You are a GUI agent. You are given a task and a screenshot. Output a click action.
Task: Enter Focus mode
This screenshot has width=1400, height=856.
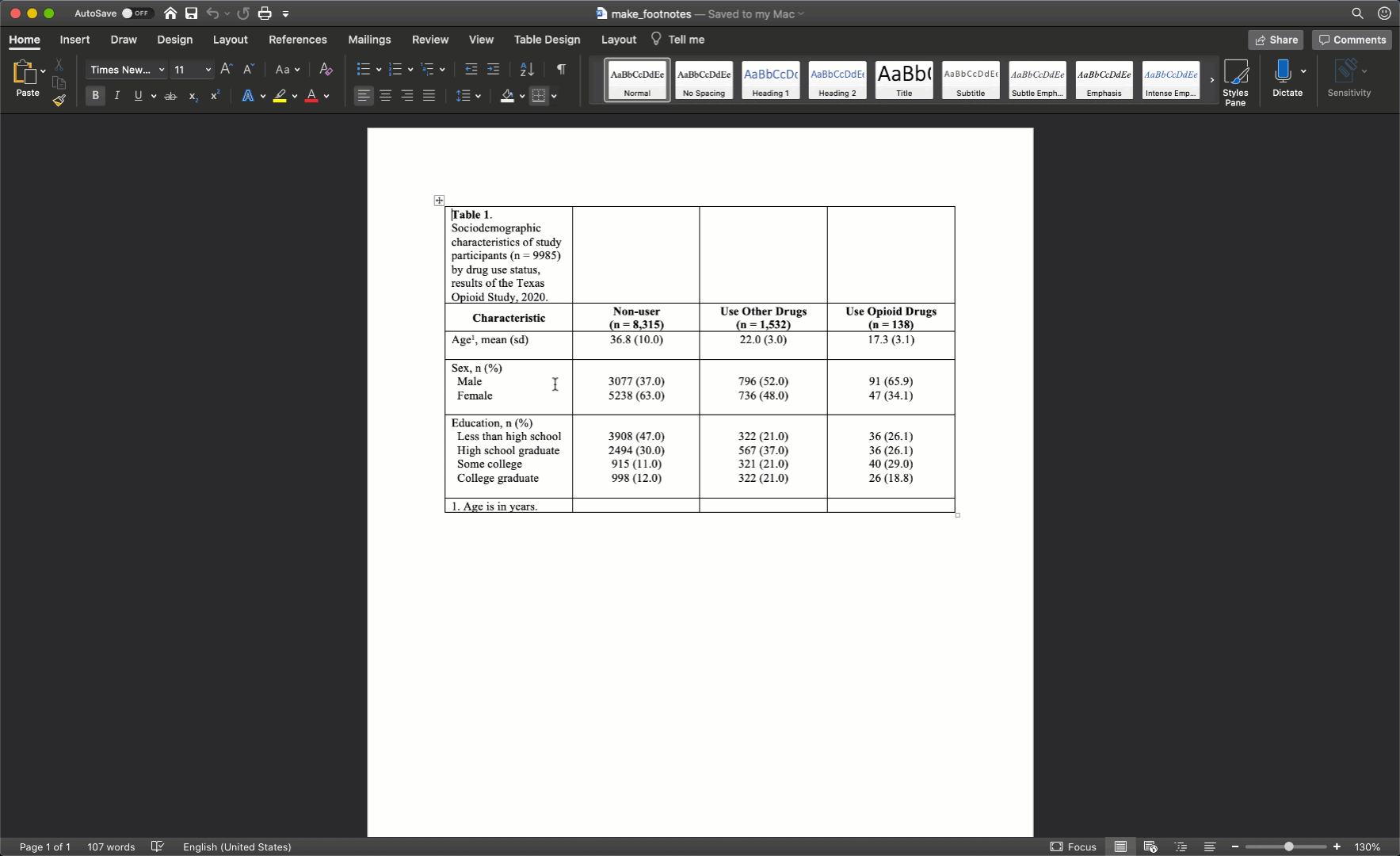tap(1074, 846)
